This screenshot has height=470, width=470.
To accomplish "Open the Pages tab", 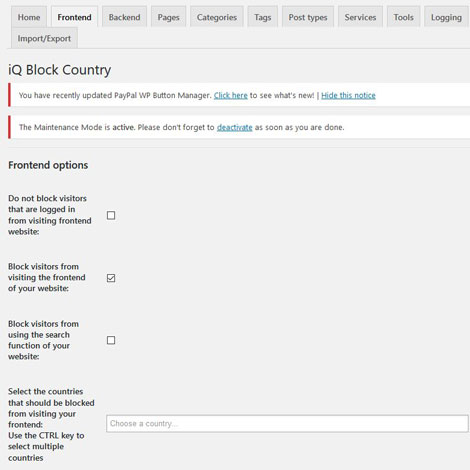I will coord(168,17).
